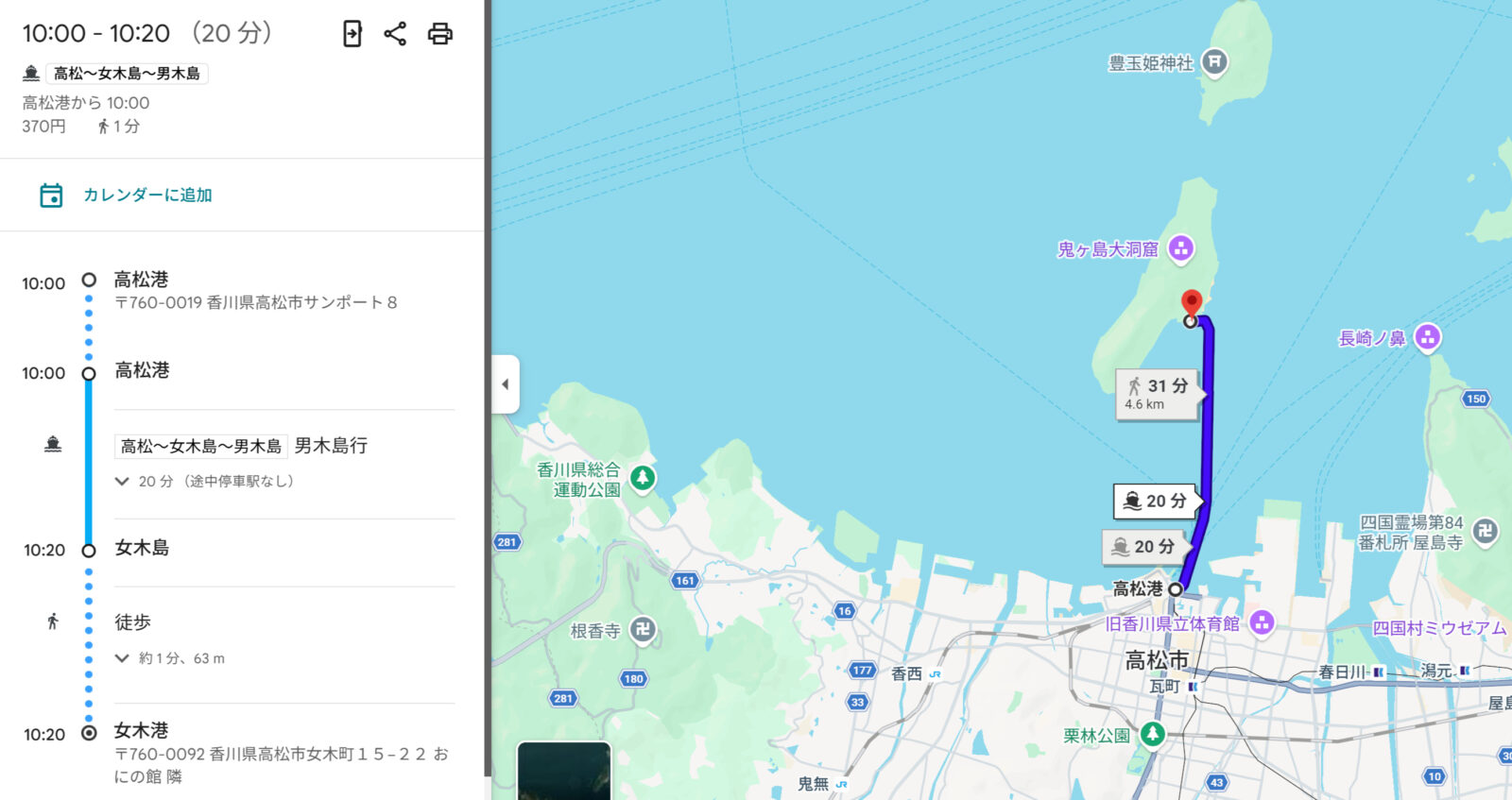Select the 高松〜女木島〜男木島 ferry line label
The height and width of the screenshot is (800, 1512).
(x=200, y=446)
